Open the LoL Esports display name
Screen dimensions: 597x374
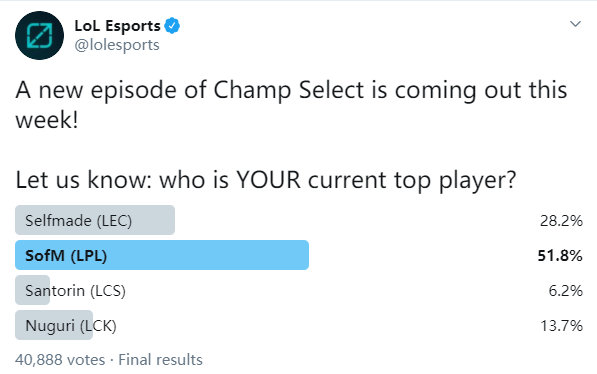click(x=118, y=26)
